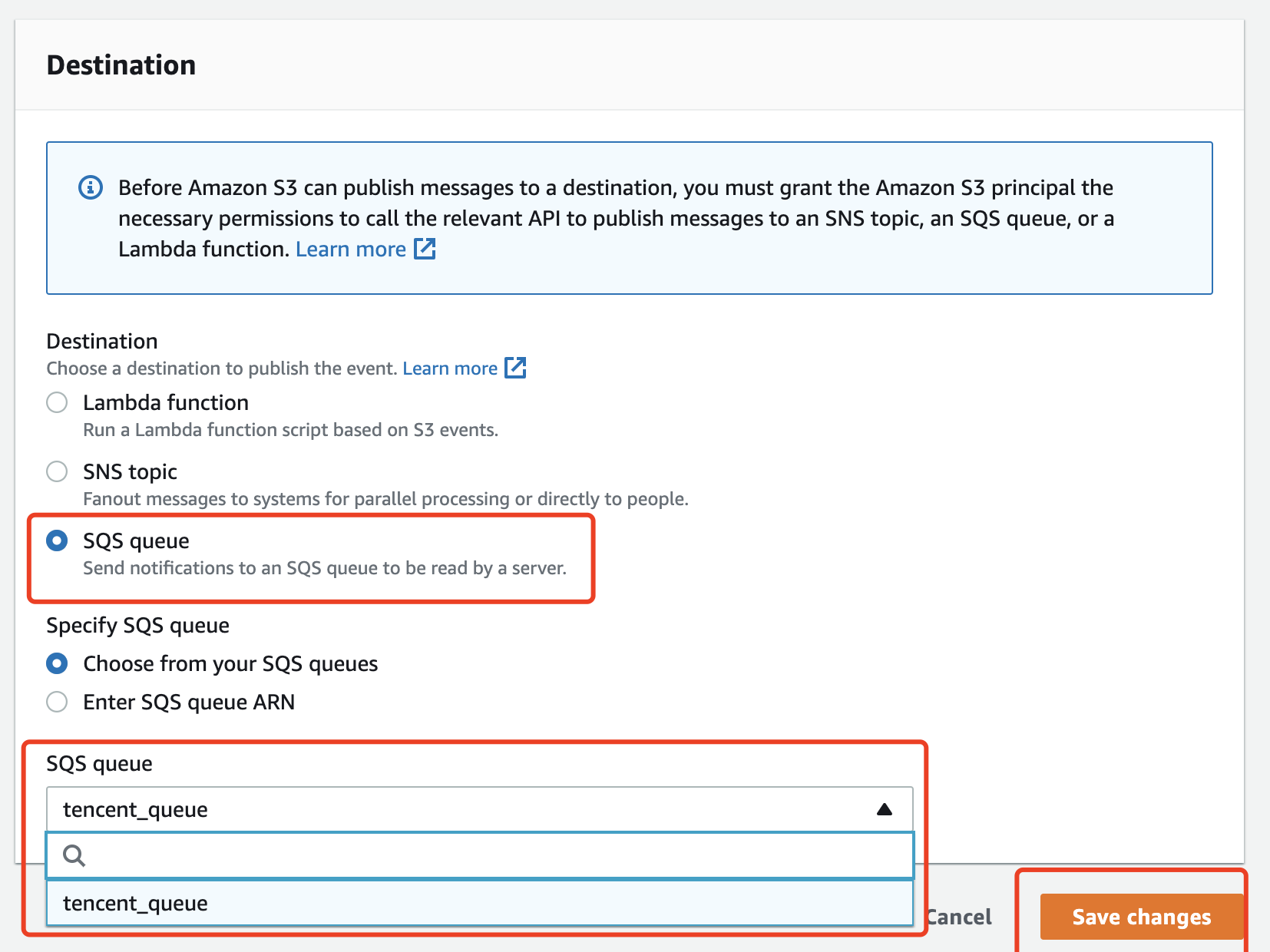Viewport: 1270px width, 952px height.
Task: Open 'Learn more' about choosing a destination
Action: 450,369
